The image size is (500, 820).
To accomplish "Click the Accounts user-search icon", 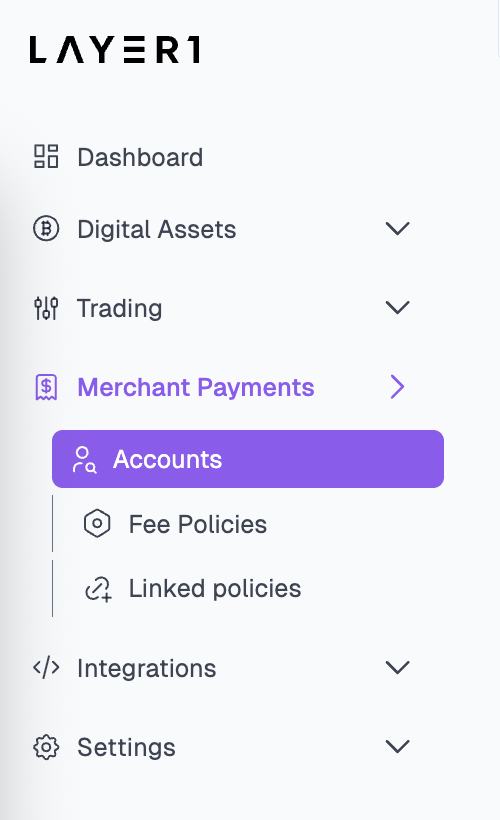I will click(84, 460).
